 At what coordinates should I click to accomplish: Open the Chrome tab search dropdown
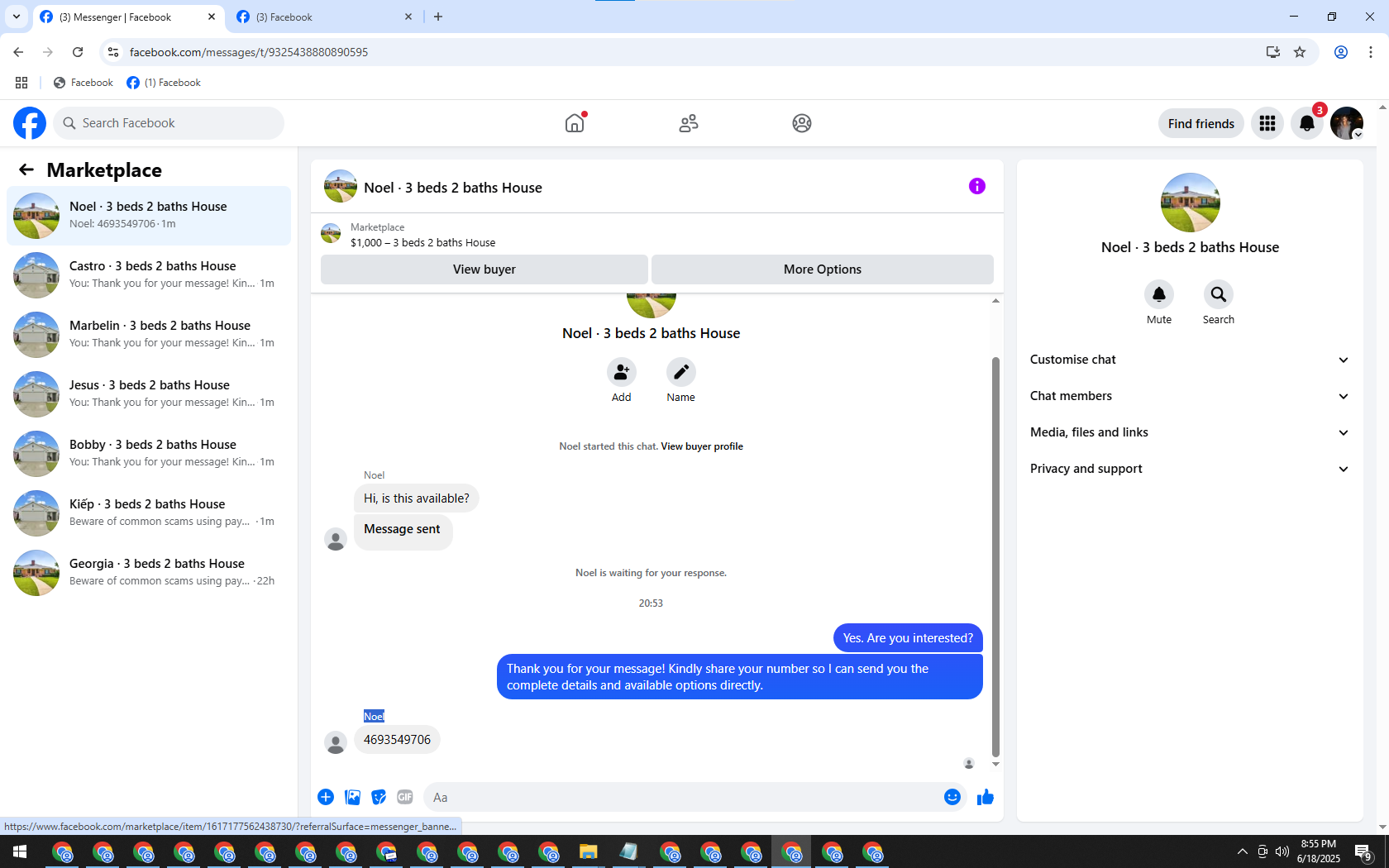17,17
